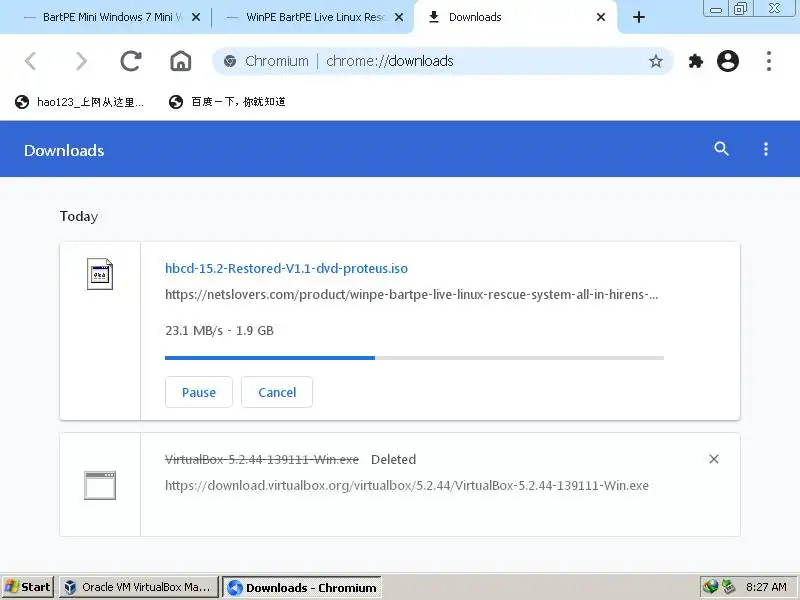The image size is (800, 600).
Task: Open the user profile avatar icon
Action: (x=728, y=61)
